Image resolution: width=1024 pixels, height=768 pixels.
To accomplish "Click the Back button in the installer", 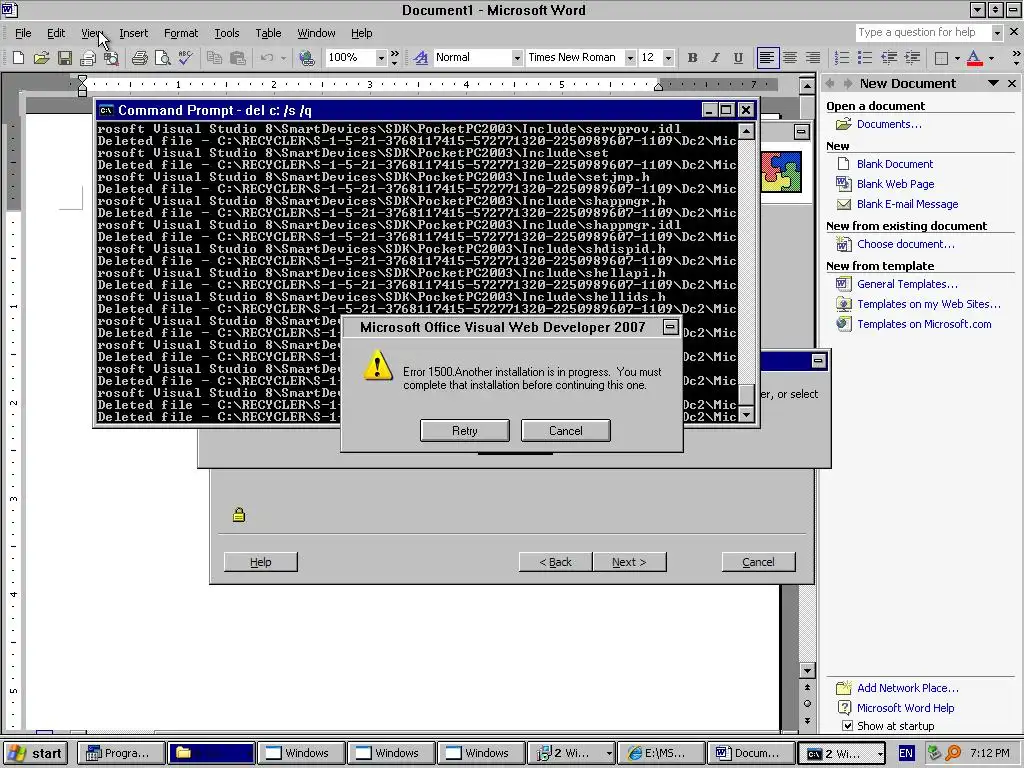I will click(x=556, y=562).
